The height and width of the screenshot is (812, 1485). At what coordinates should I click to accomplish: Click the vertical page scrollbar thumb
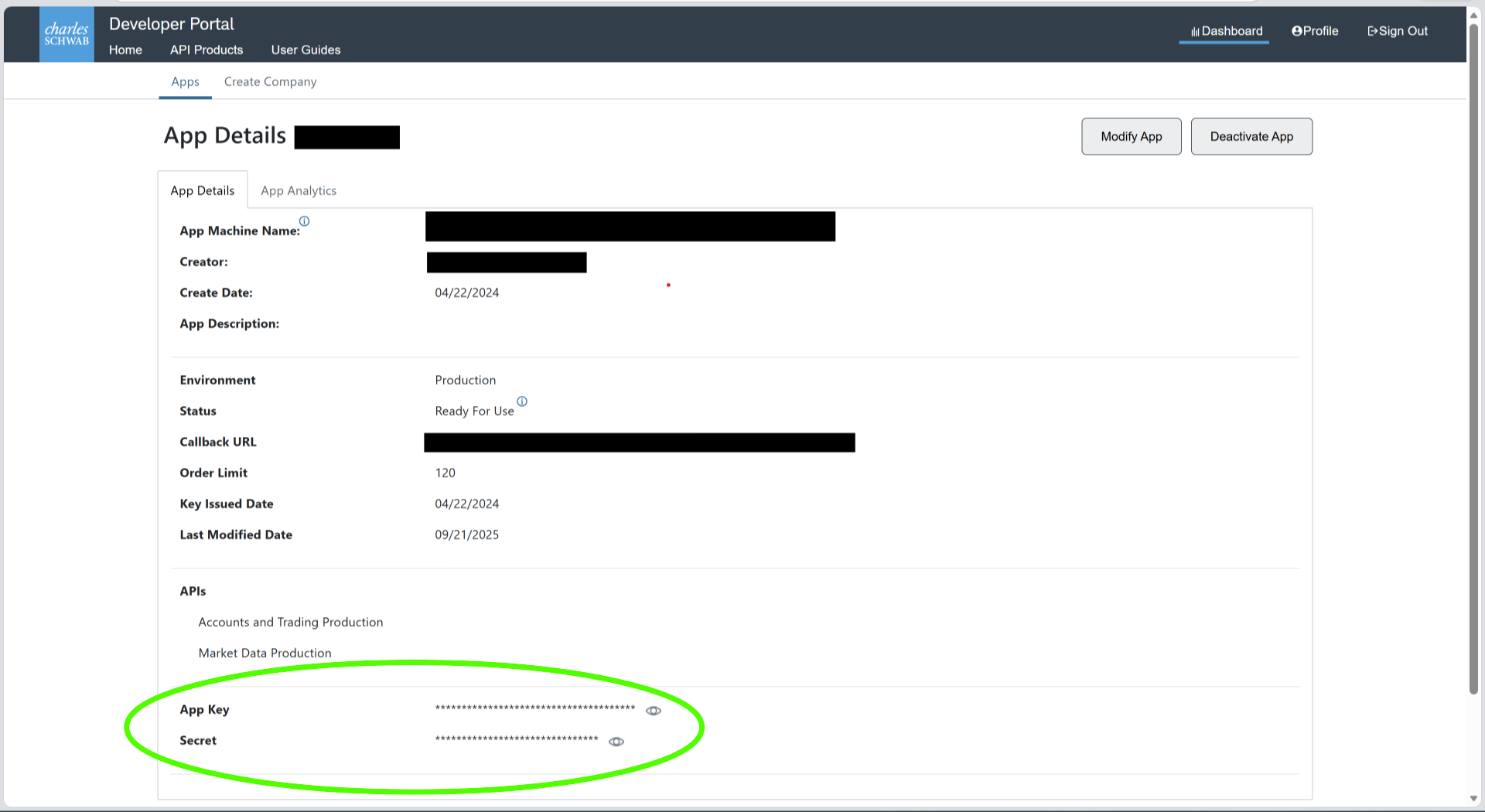click(1473, 356)
